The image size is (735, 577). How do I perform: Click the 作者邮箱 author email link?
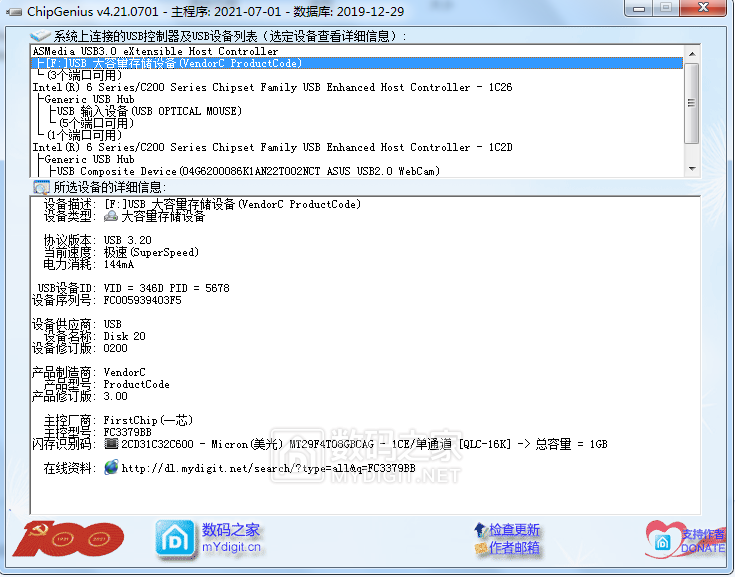[514, 547]
